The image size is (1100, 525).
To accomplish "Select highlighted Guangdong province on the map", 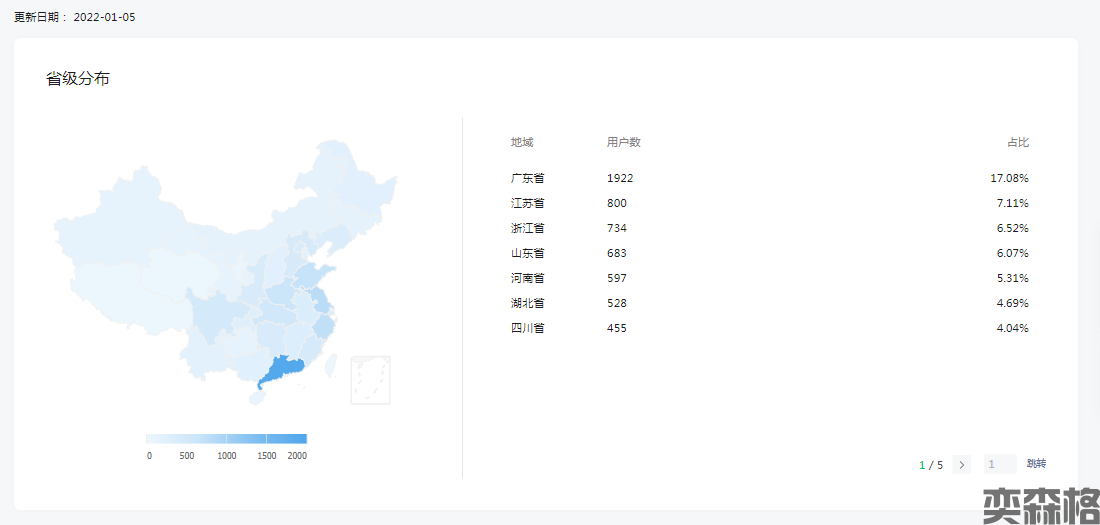I will click(x=281, y=371).
